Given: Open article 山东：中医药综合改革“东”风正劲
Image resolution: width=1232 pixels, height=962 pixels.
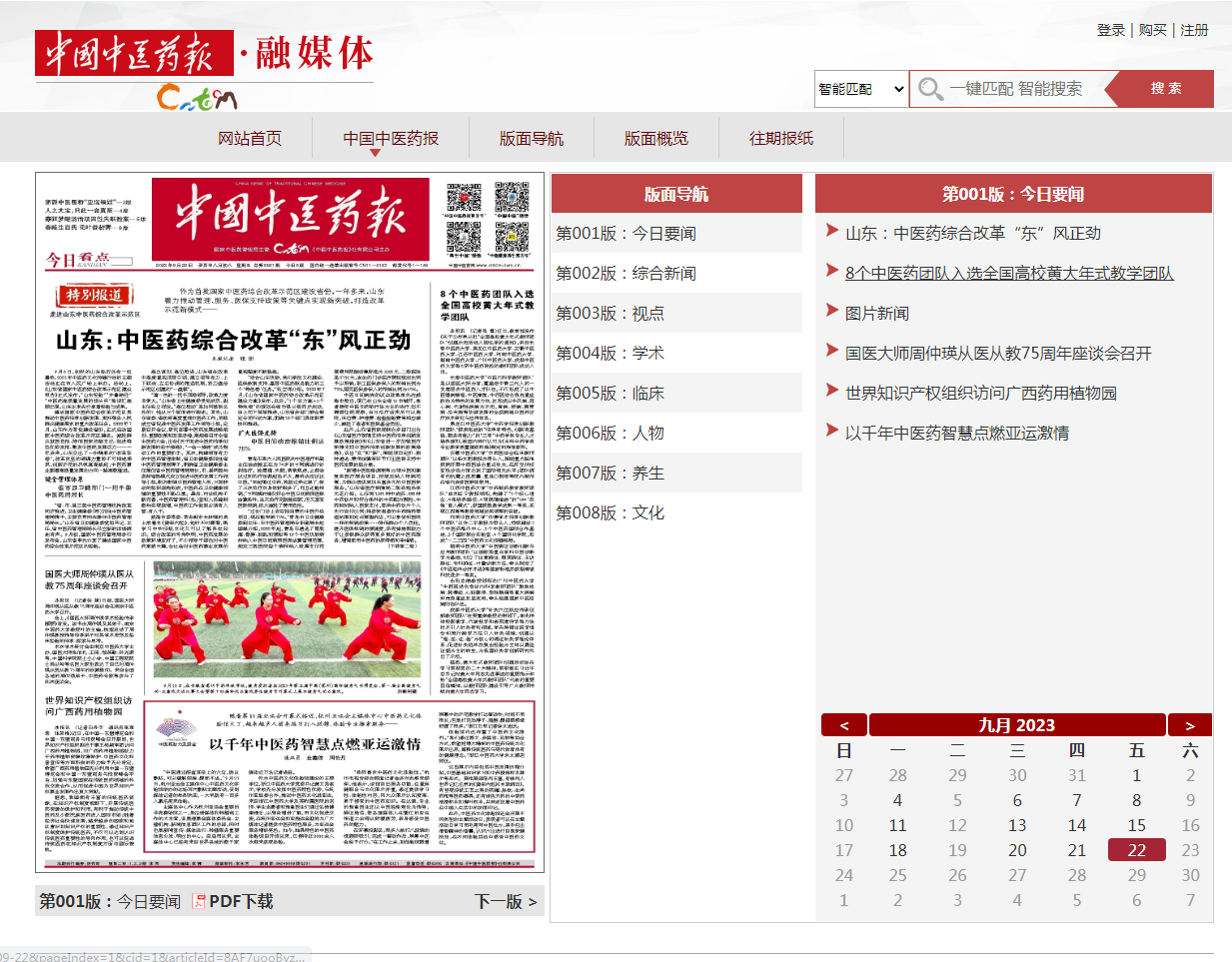Looking at the screenshot, I should 973,233.
